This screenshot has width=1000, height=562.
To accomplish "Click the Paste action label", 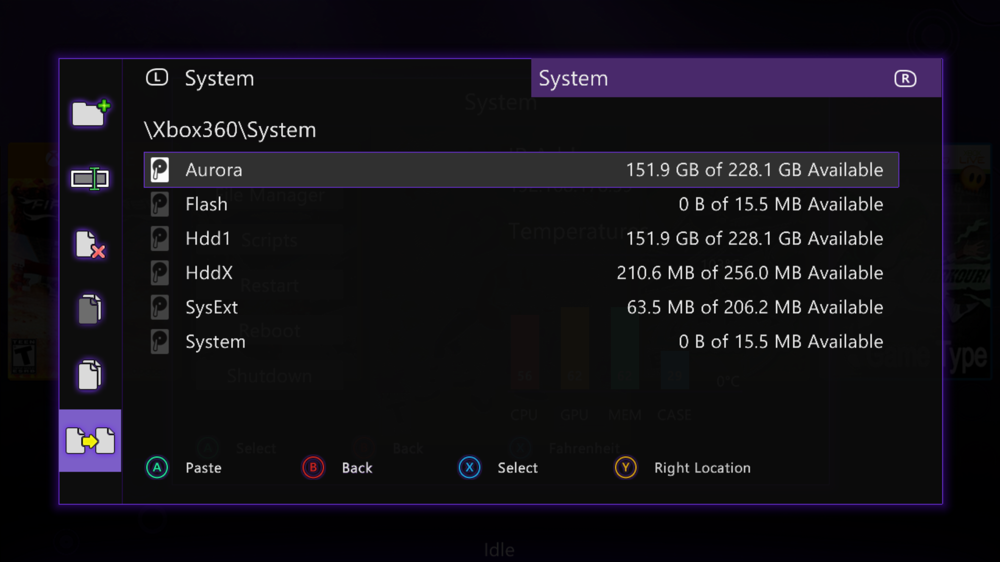I will click(x=203, y=468).
